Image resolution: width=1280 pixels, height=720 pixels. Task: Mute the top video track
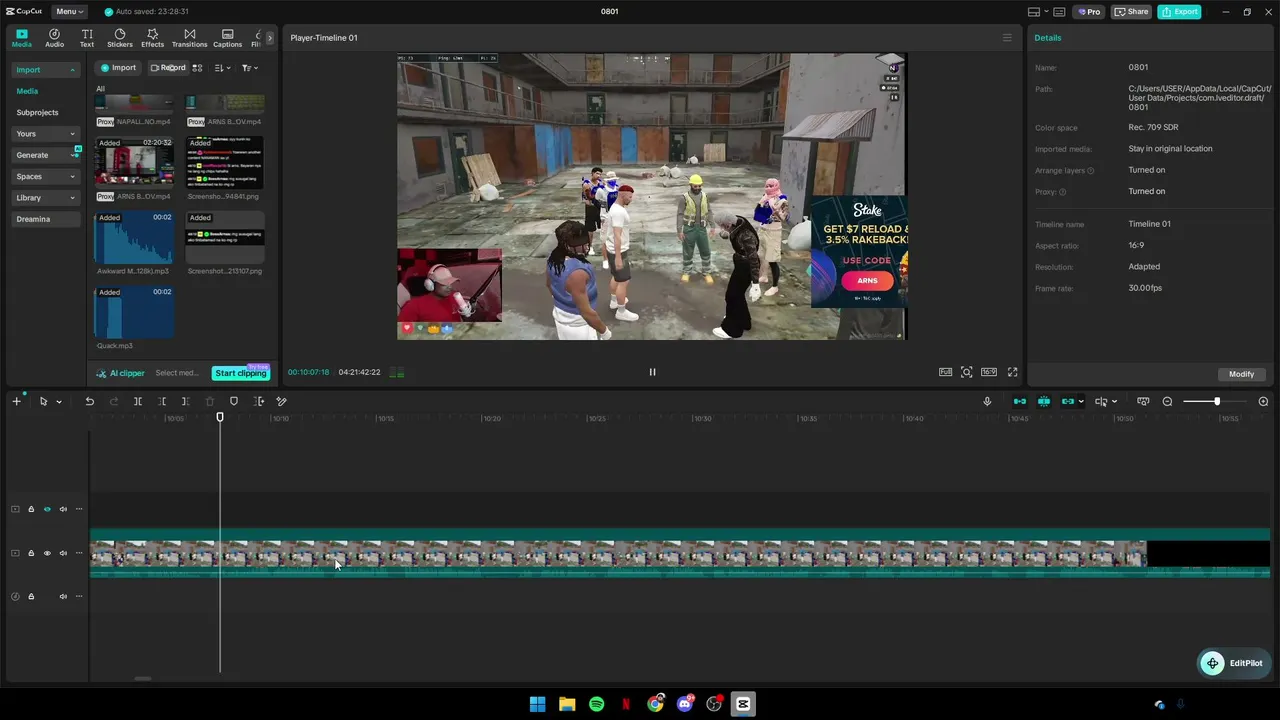(x=63, y=509)
